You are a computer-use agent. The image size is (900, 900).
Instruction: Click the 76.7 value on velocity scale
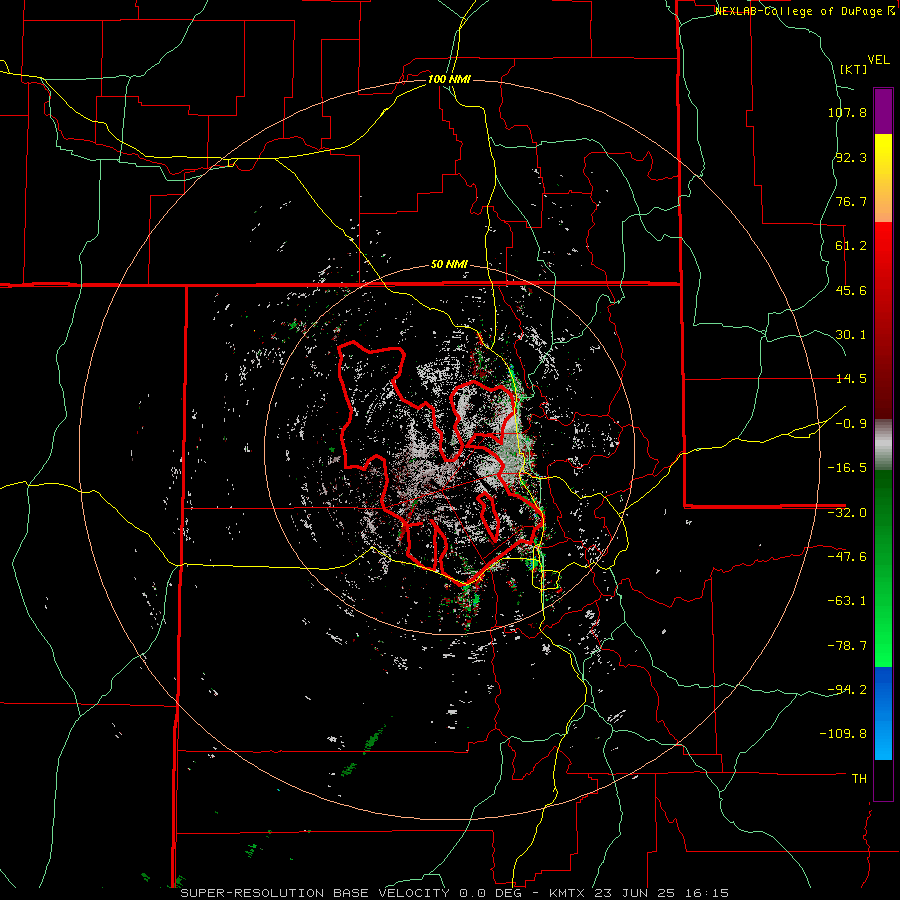pos(851,201)
